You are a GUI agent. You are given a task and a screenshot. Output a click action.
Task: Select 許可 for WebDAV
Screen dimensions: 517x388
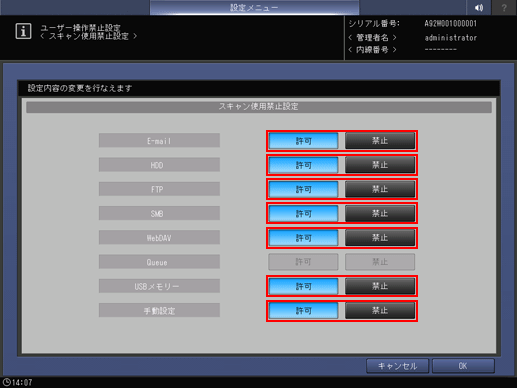tap(303, 238)
